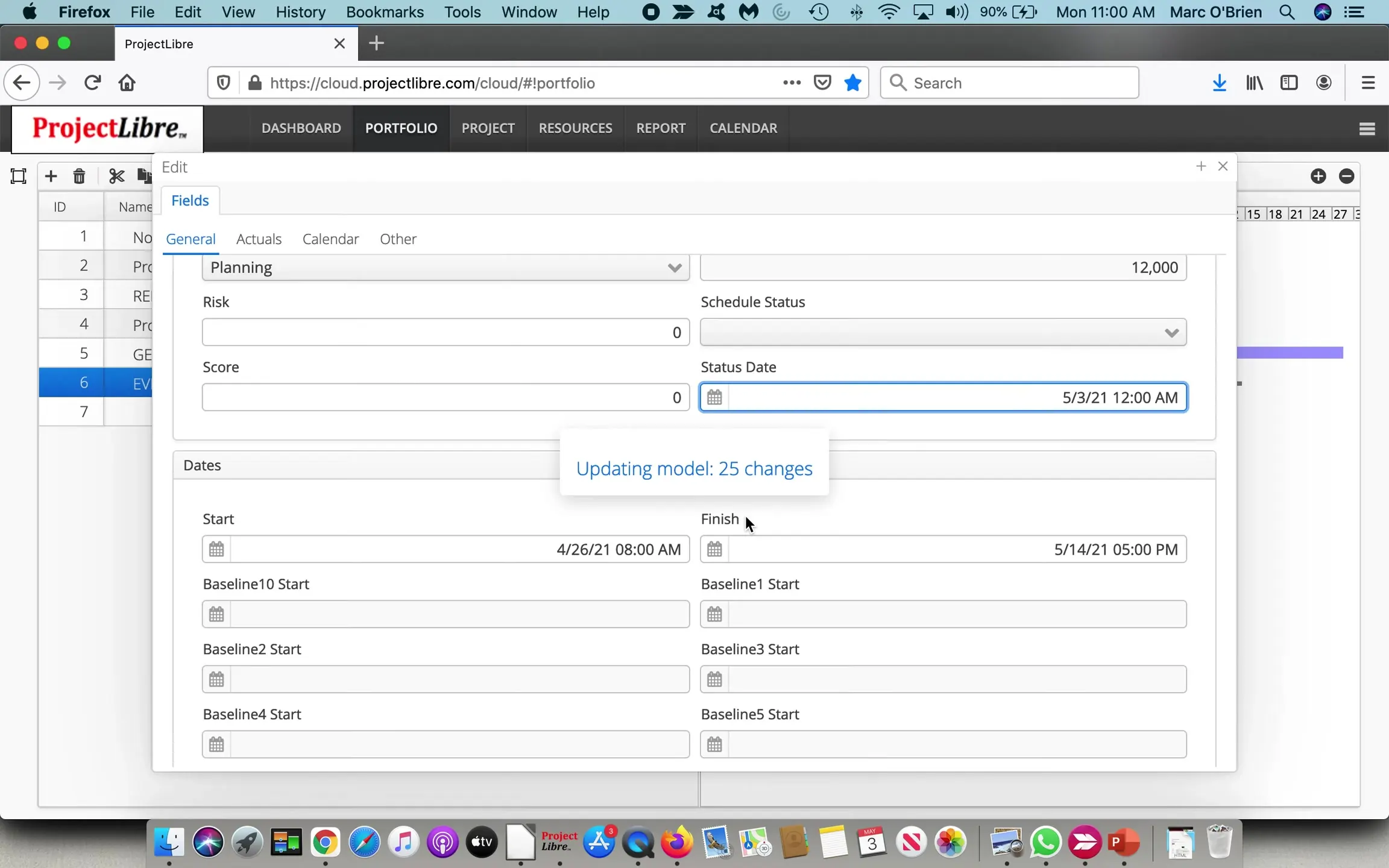Switch to the Other tab

398,239
